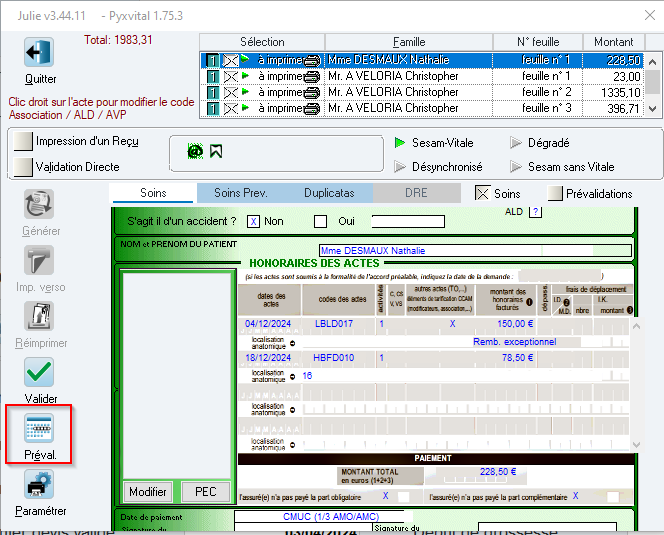Image resolution: width=664 pixels, height=535 pixels.
Task: Click the Valider green checkmark icon
Action: point(39,372)
